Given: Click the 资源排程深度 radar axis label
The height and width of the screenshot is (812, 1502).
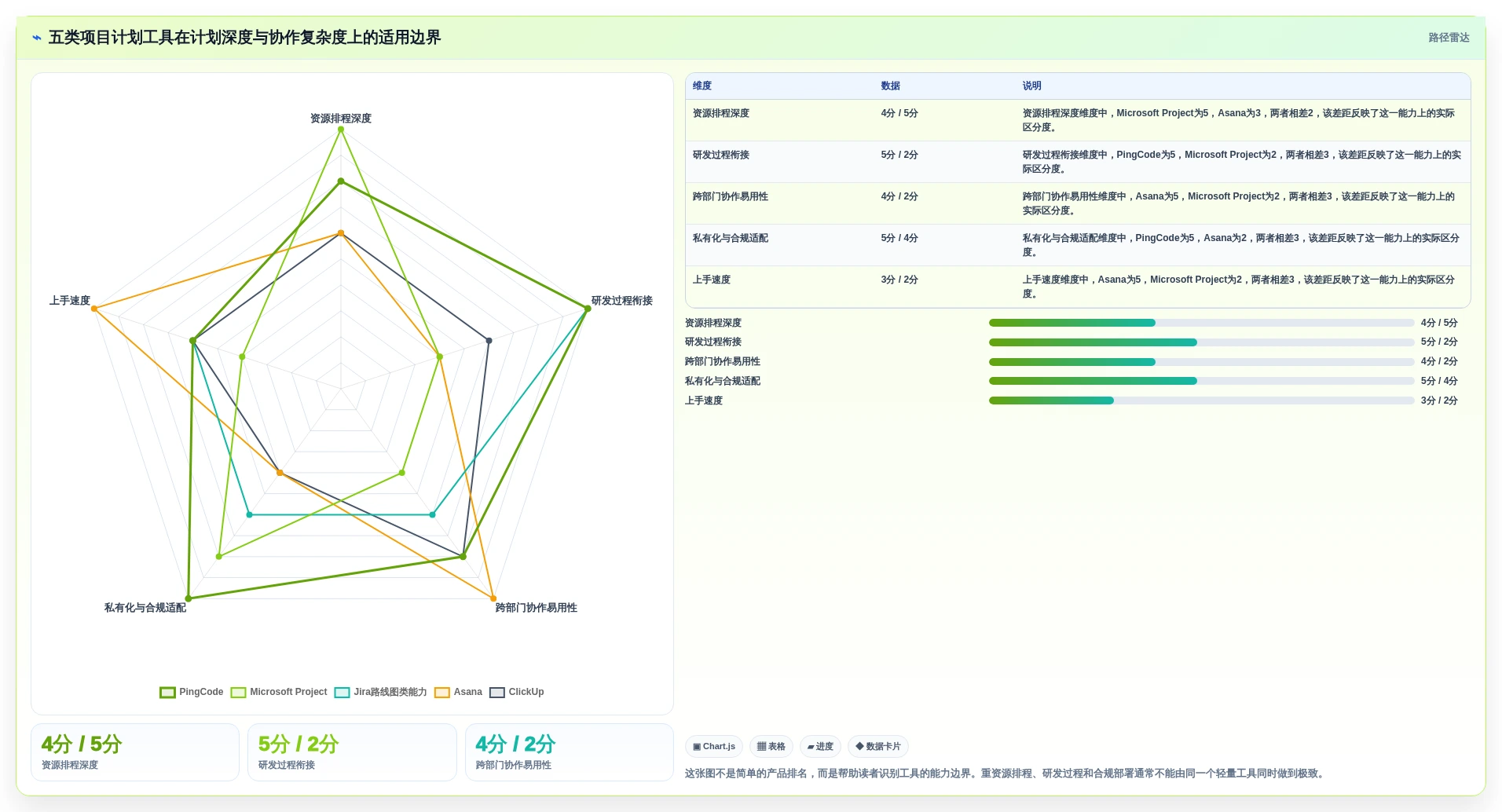Looking at the screenshot, I should click(341, 119).
